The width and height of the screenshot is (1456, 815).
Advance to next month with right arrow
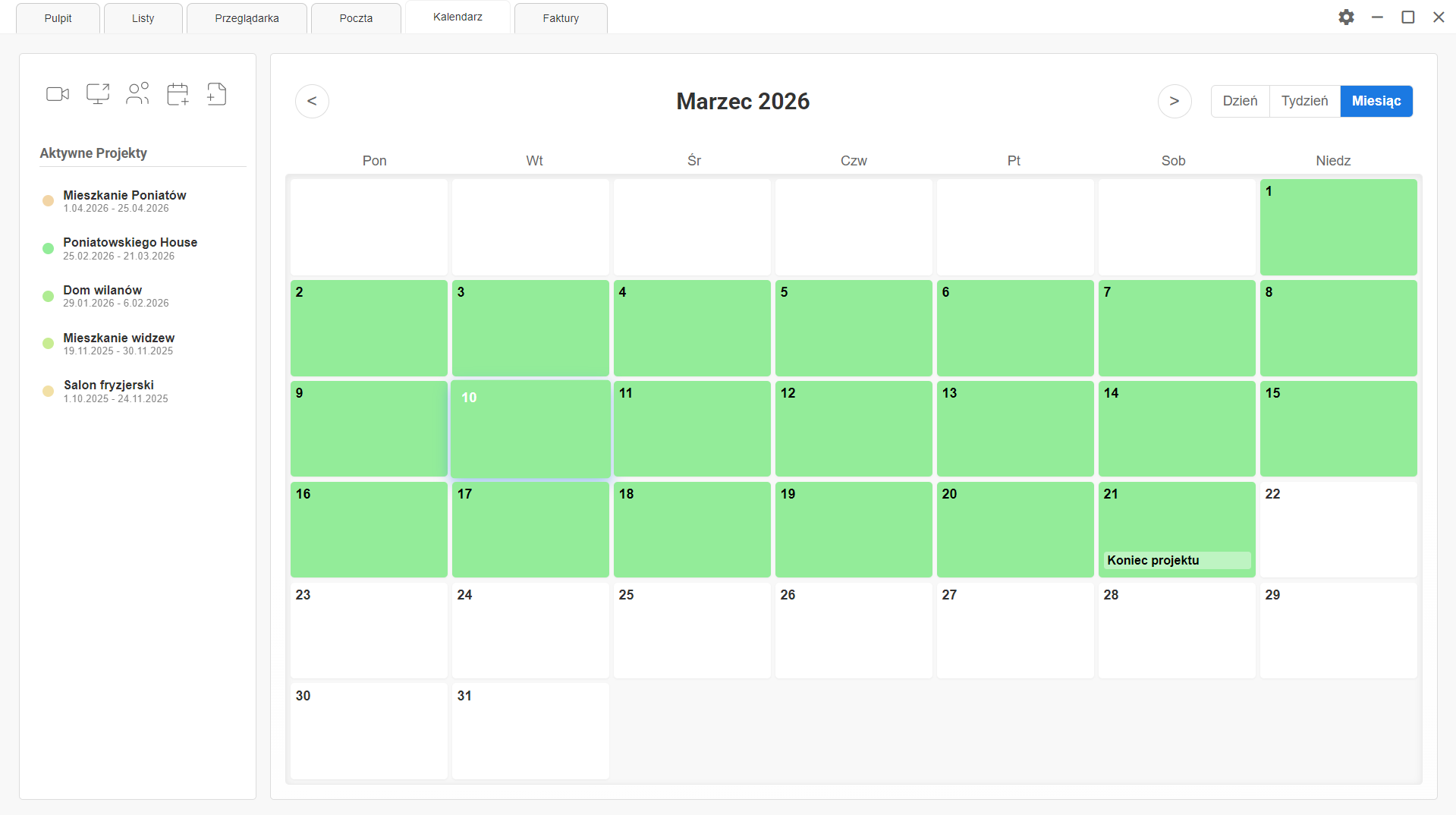coord(1174,101)
